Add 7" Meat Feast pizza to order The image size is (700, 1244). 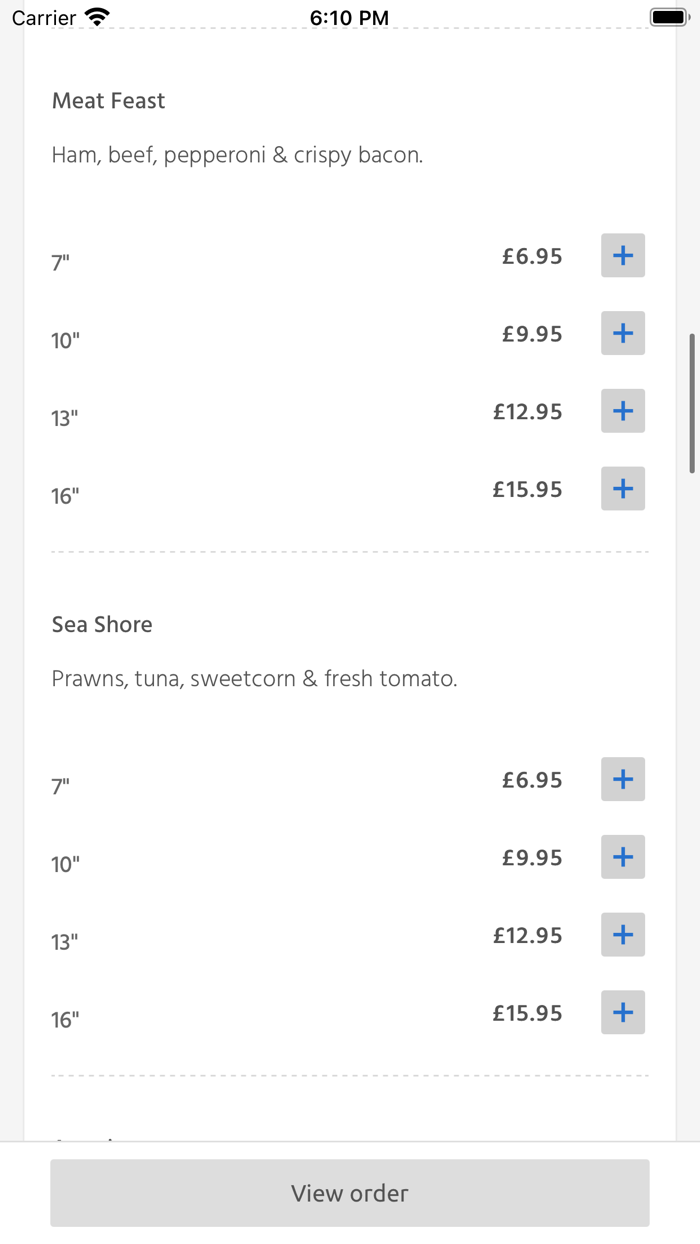[622, 256]
